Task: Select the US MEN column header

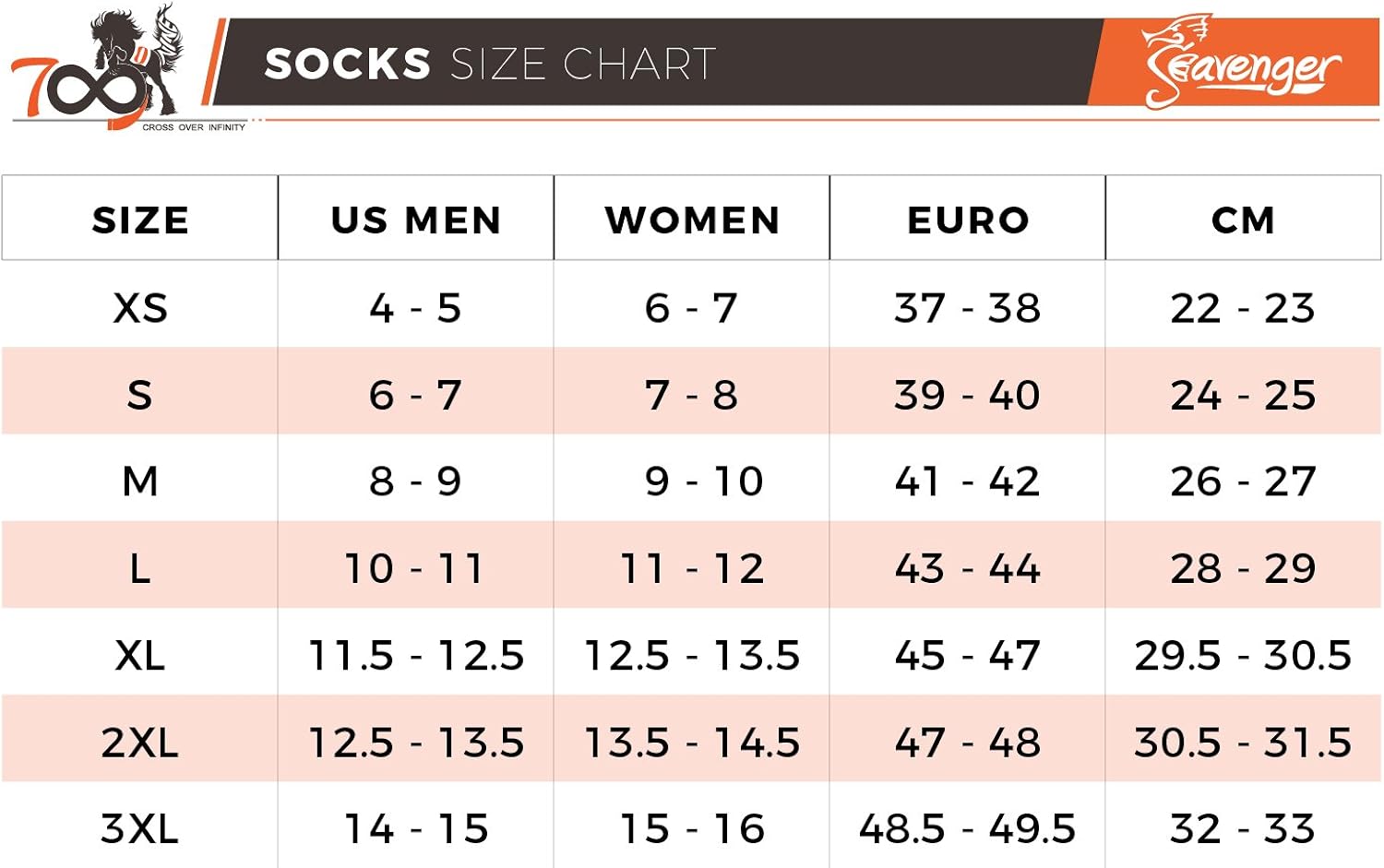Action: [416, 220]
